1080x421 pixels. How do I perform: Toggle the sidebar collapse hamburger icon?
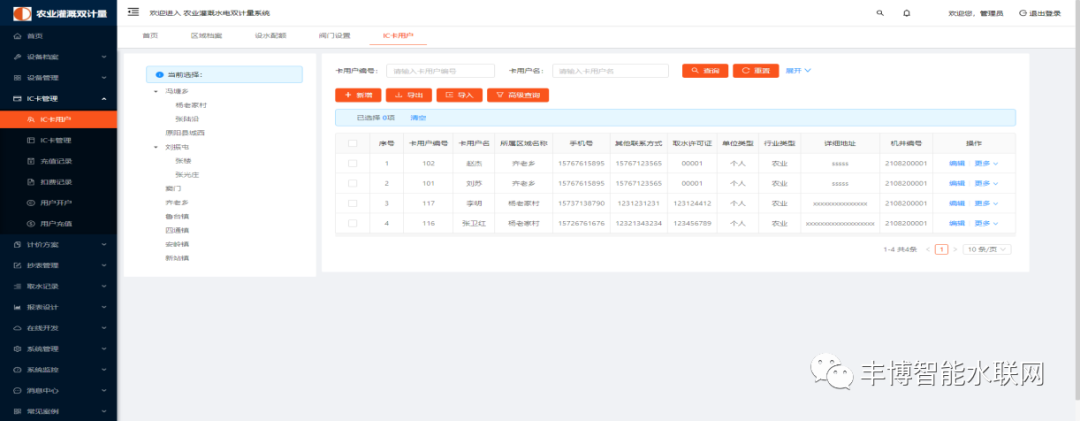133,12
